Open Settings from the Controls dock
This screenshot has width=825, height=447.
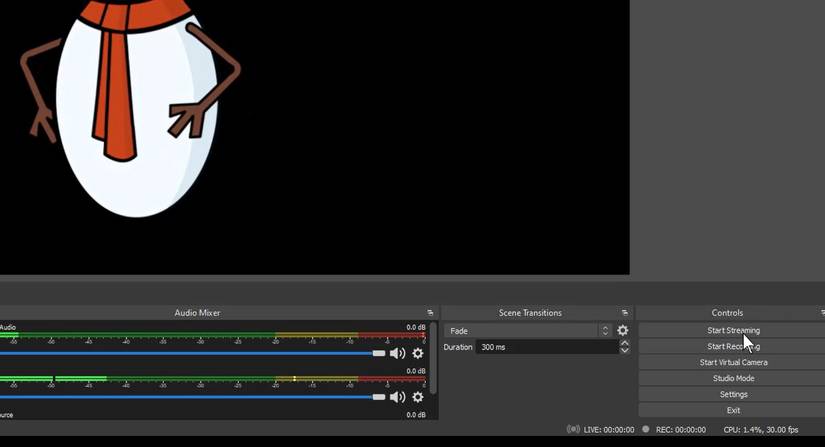[733, 394]
